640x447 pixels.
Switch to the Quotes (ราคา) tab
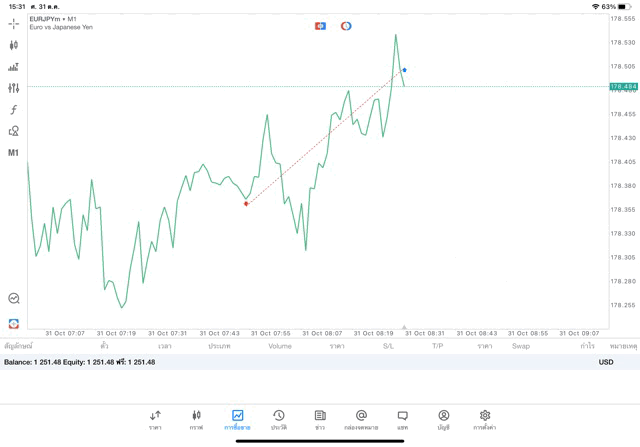155,419
